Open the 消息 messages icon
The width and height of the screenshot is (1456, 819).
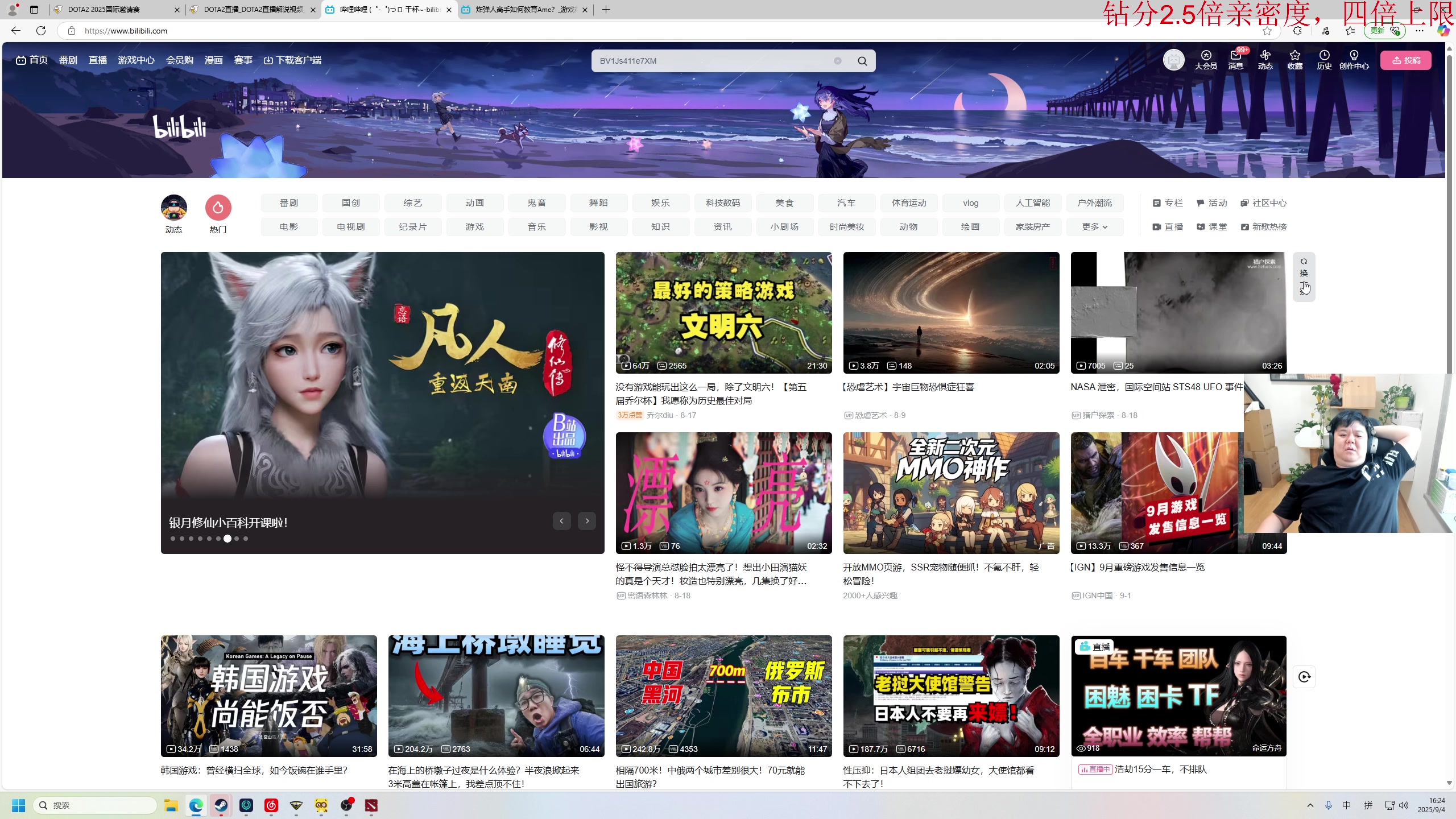(1235, 60)
